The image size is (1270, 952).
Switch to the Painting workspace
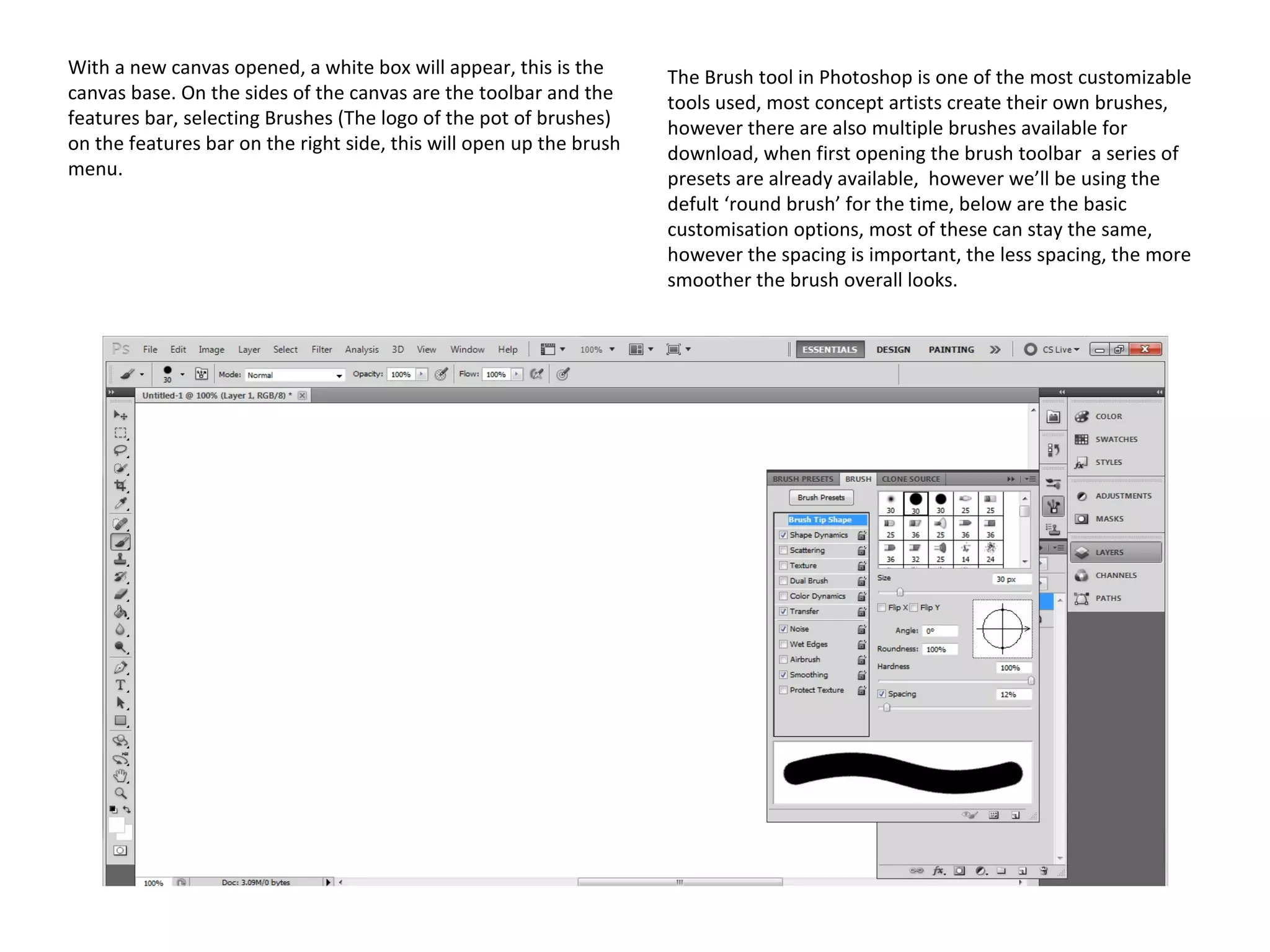click(x=951, y=350)
